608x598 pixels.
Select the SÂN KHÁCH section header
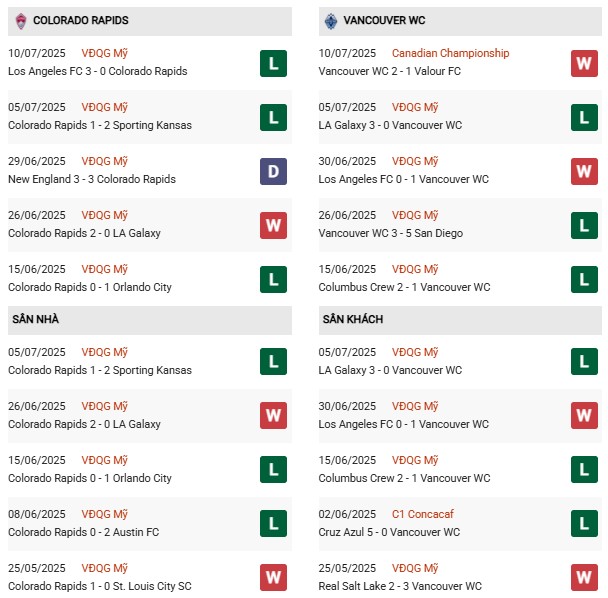point(352,319)
